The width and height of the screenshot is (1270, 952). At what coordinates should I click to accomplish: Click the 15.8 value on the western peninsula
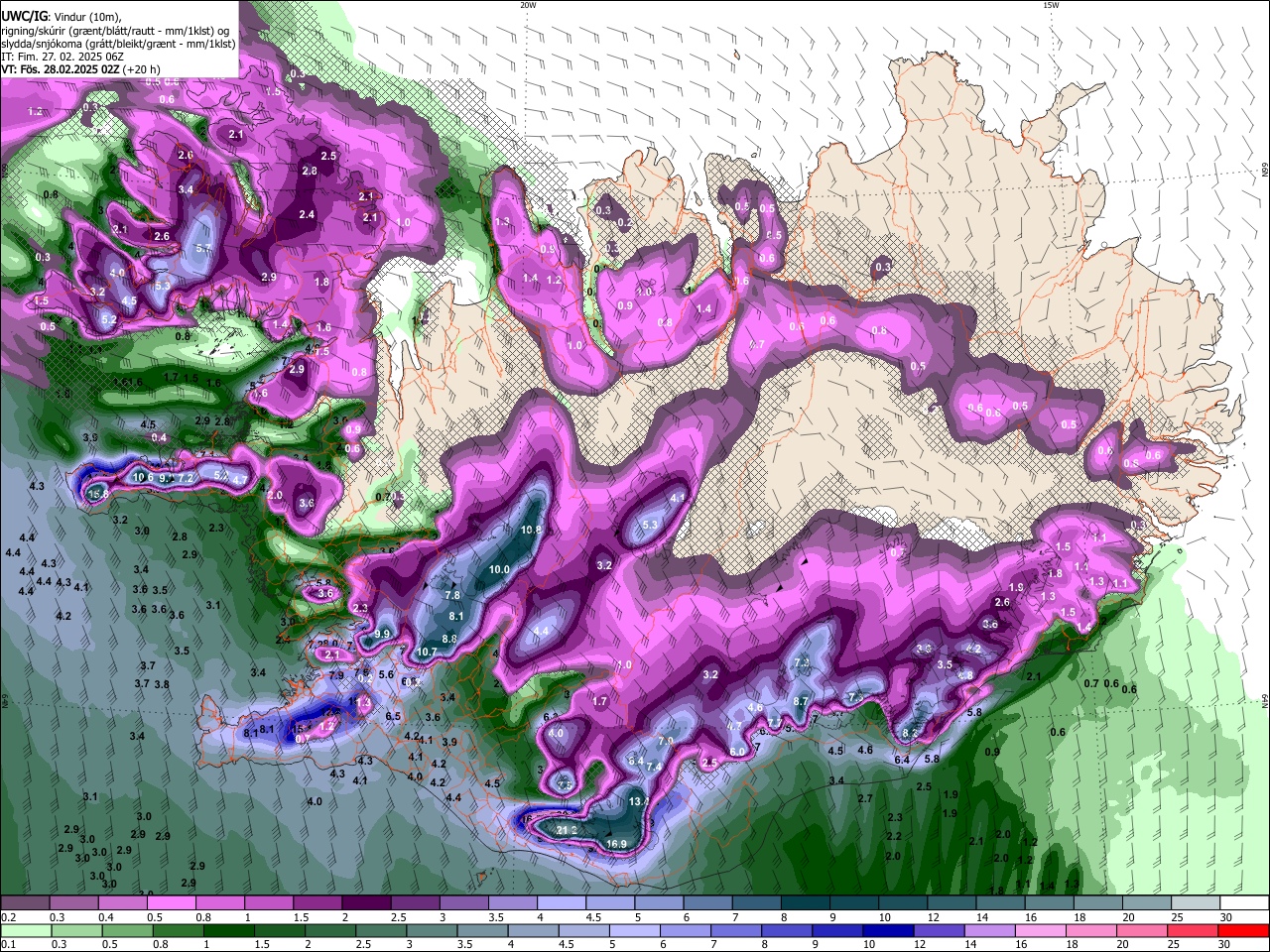pyautogui.click(x=98, y=493)
